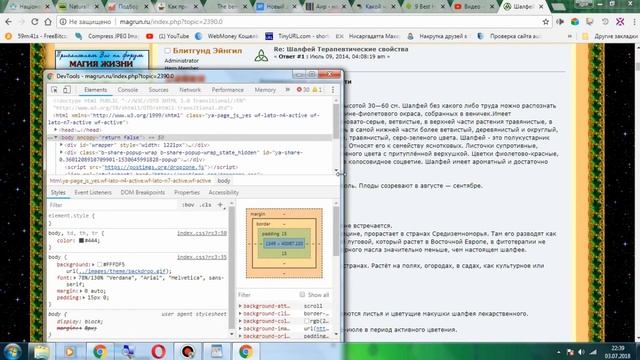
Task: Click the red error count indicator
Action: [x=303, y=90]
